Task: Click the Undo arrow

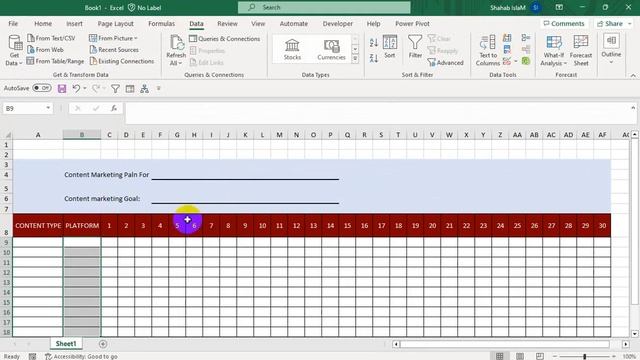Action: [x=76, y=88]
